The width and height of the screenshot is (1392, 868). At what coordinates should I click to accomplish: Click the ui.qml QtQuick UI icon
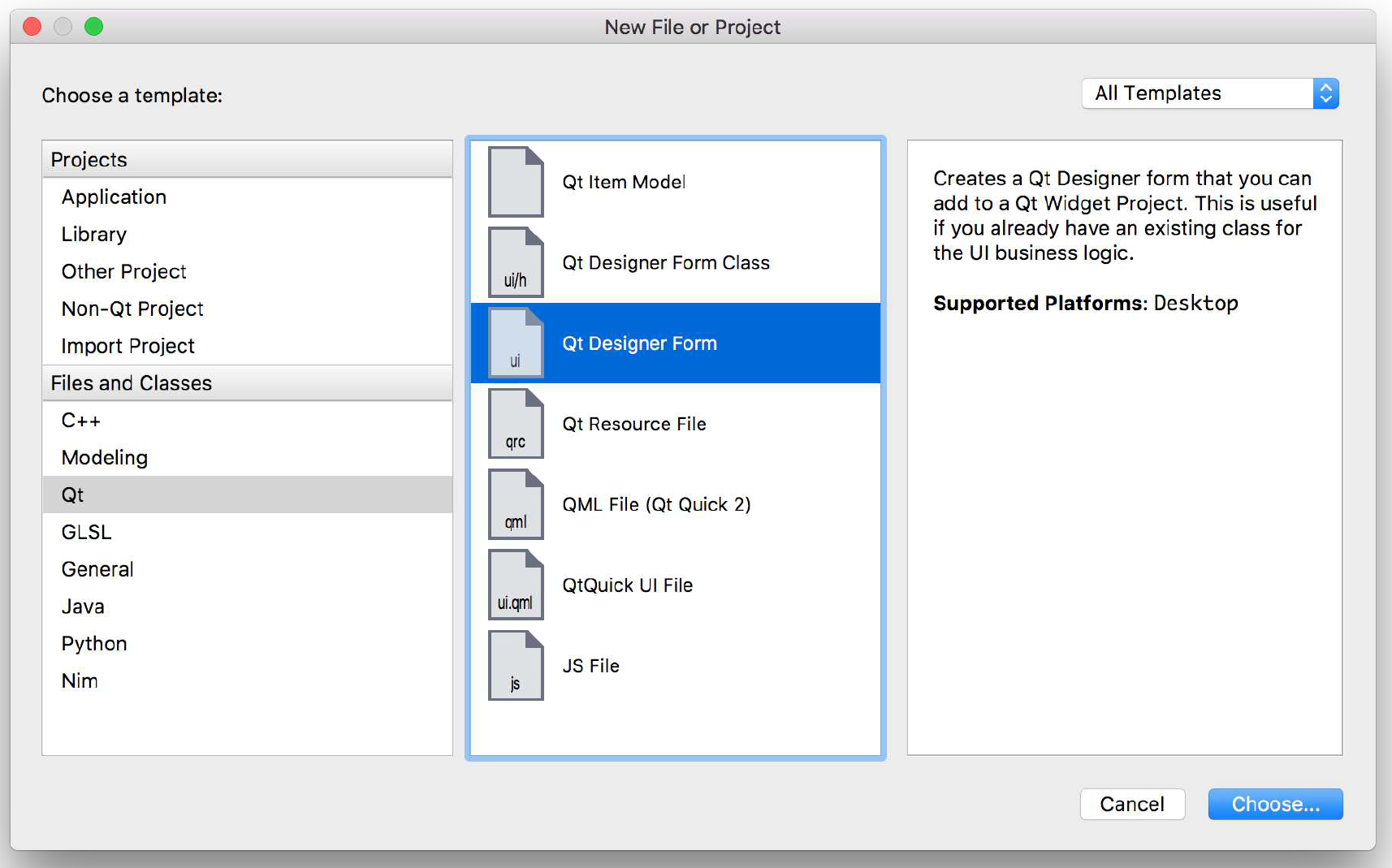tap(516, 585)
